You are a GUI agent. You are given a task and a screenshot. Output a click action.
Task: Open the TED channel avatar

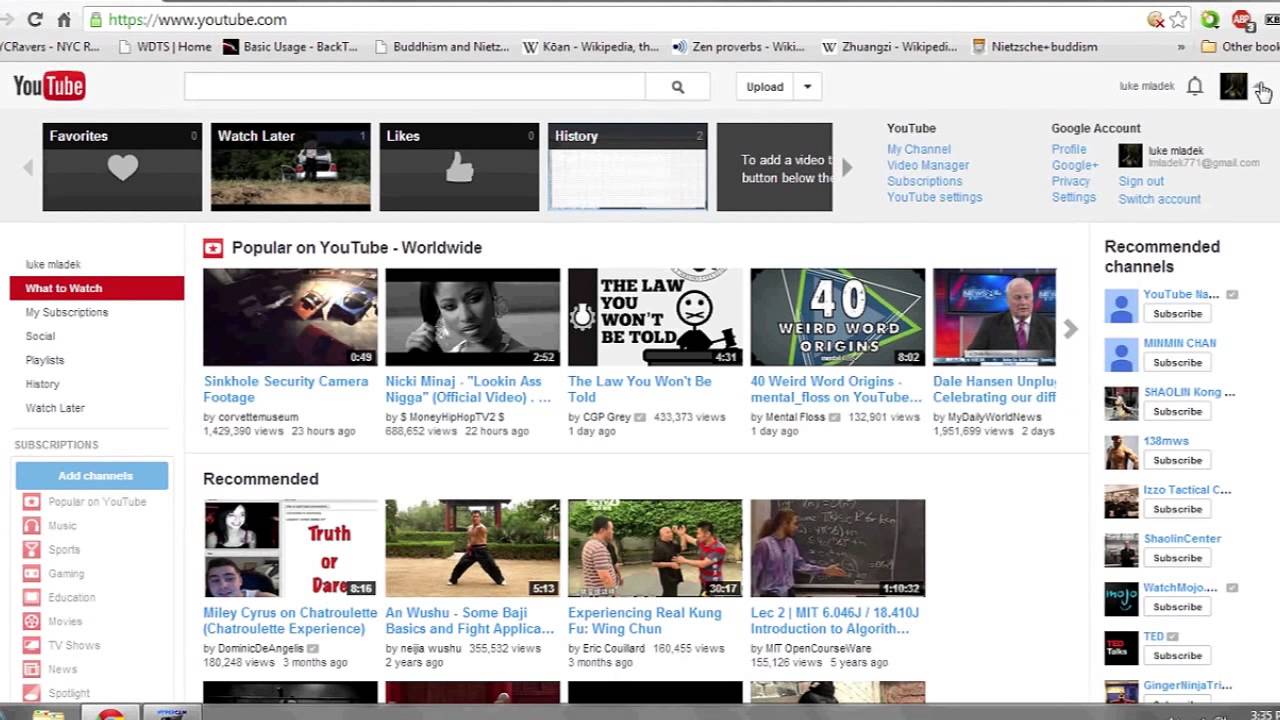pyautogui.click(x=1121, y=648)
